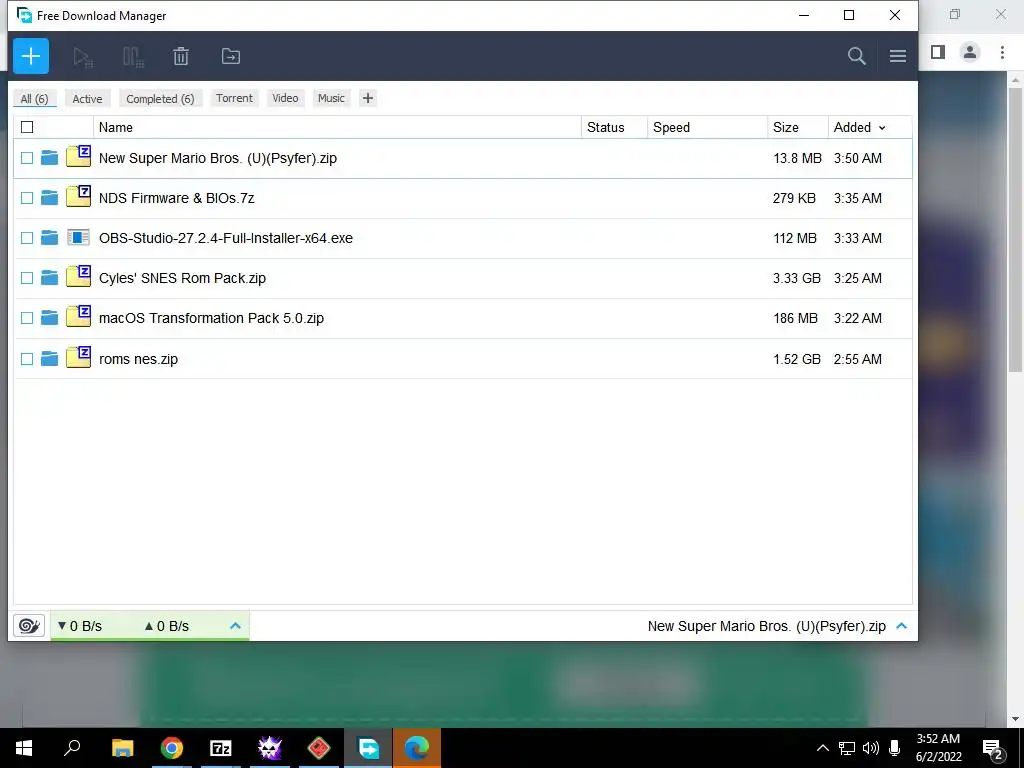Click the move-to-folder toolbar icon

pos(231,56)
